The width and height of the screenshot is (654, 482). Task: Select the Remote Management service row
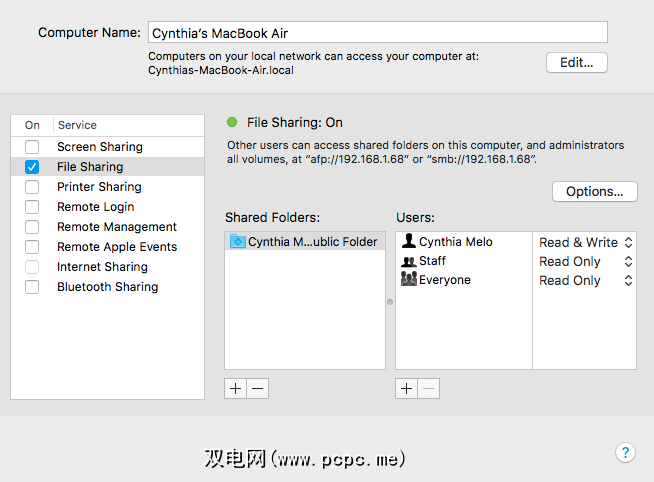tap(108, 227)
